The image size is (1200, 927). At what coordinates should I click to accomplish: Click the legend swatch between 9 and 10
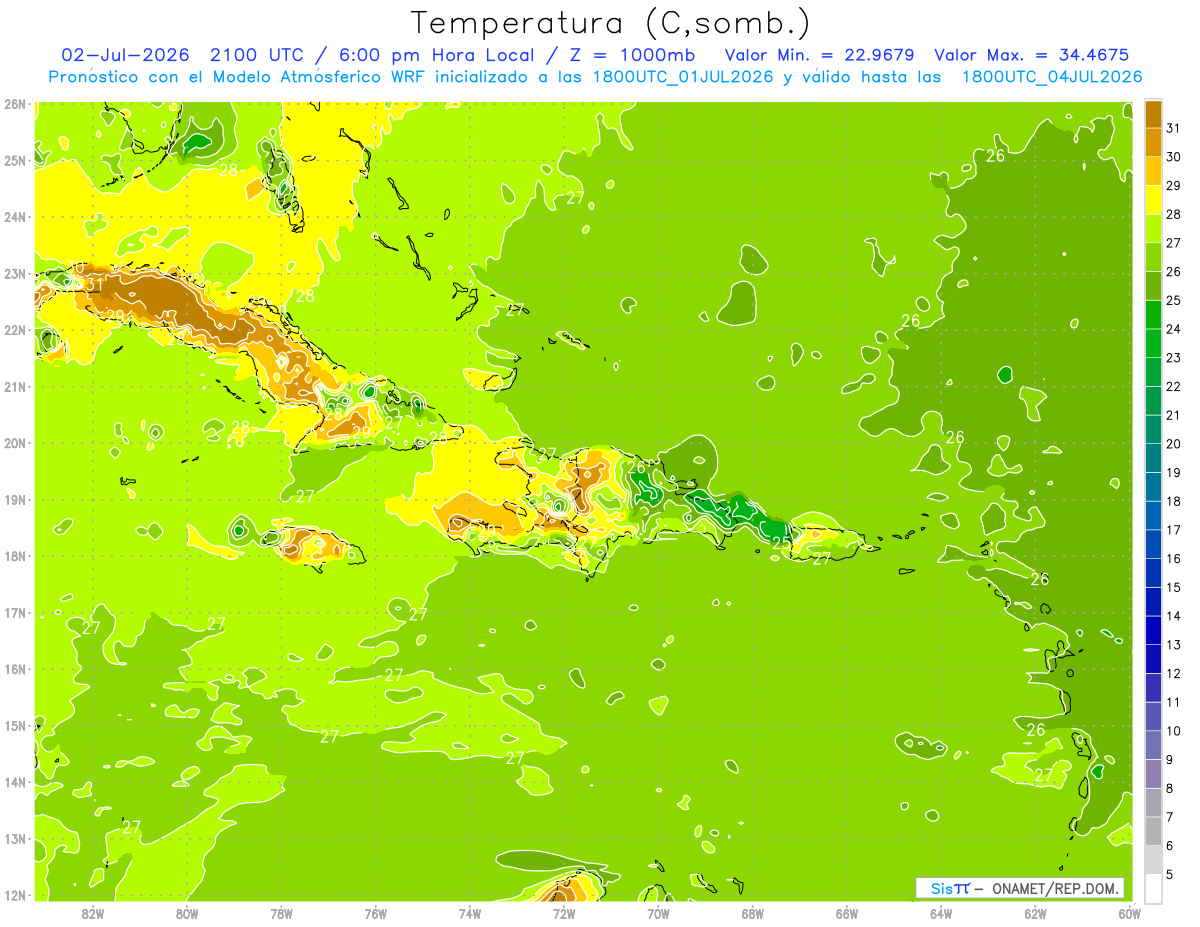point(1153,744)
